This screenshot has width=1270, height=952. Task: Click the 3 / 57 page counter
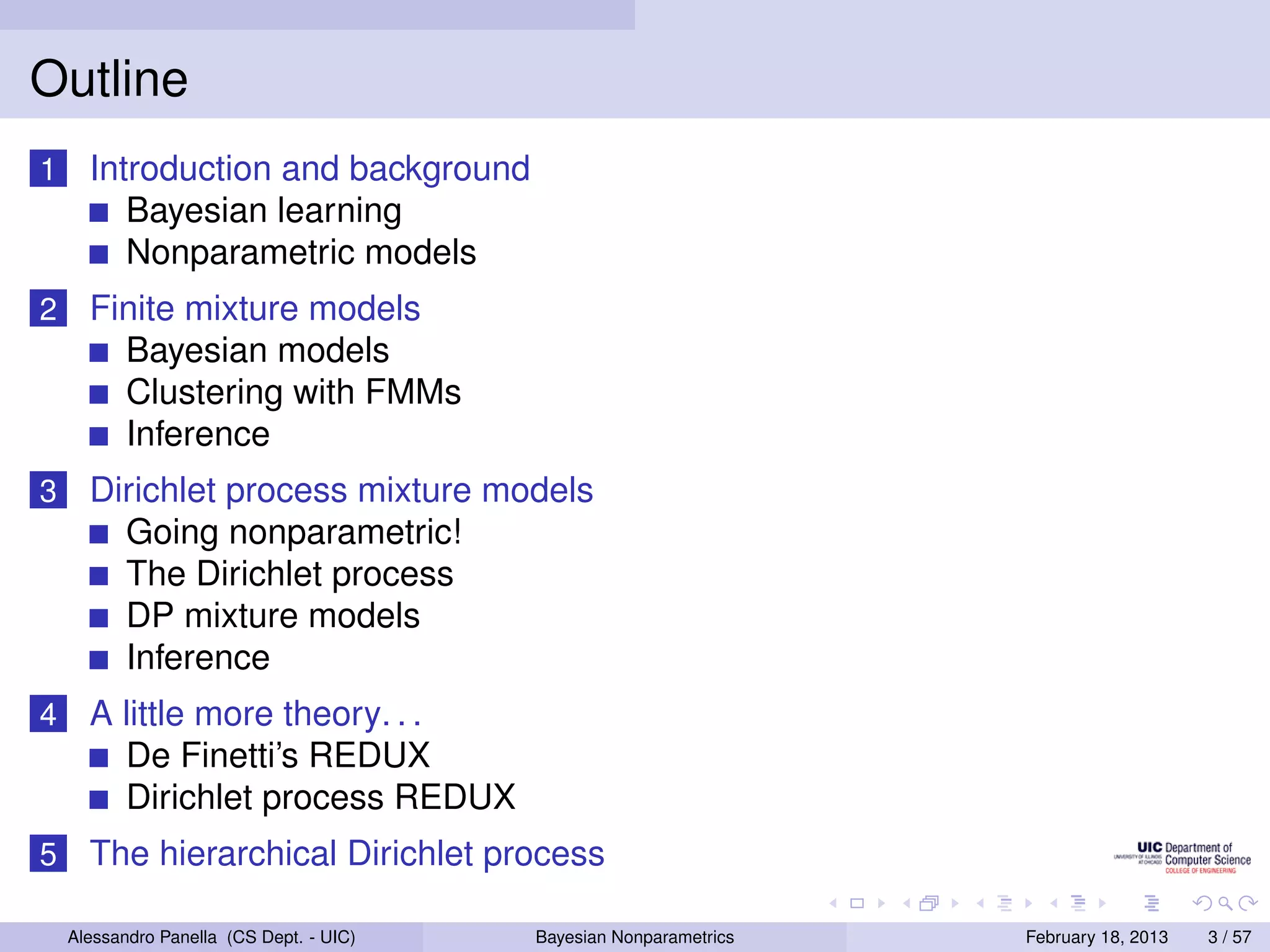1230,937
